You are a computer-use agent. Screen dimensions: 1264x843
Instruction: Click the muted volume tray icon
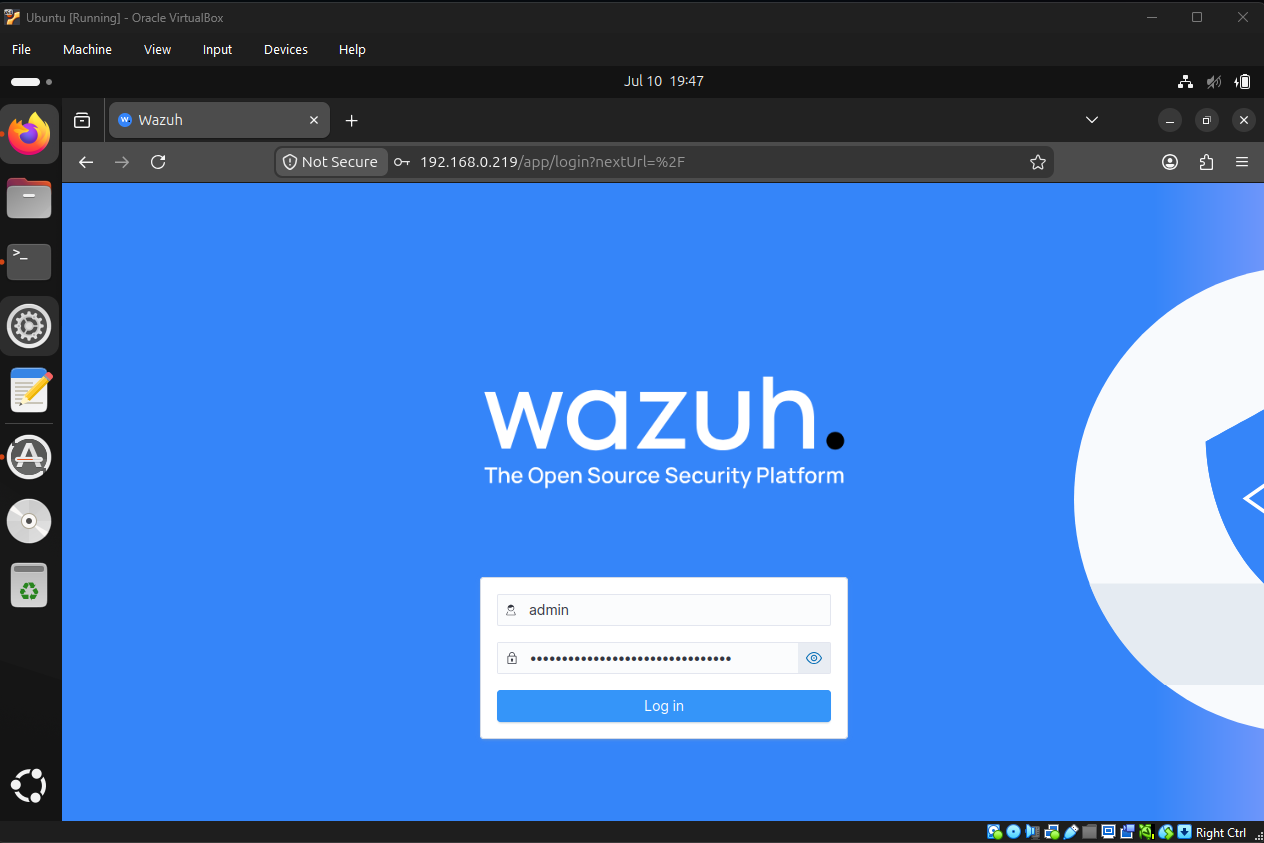click(x=1214, y=81)
